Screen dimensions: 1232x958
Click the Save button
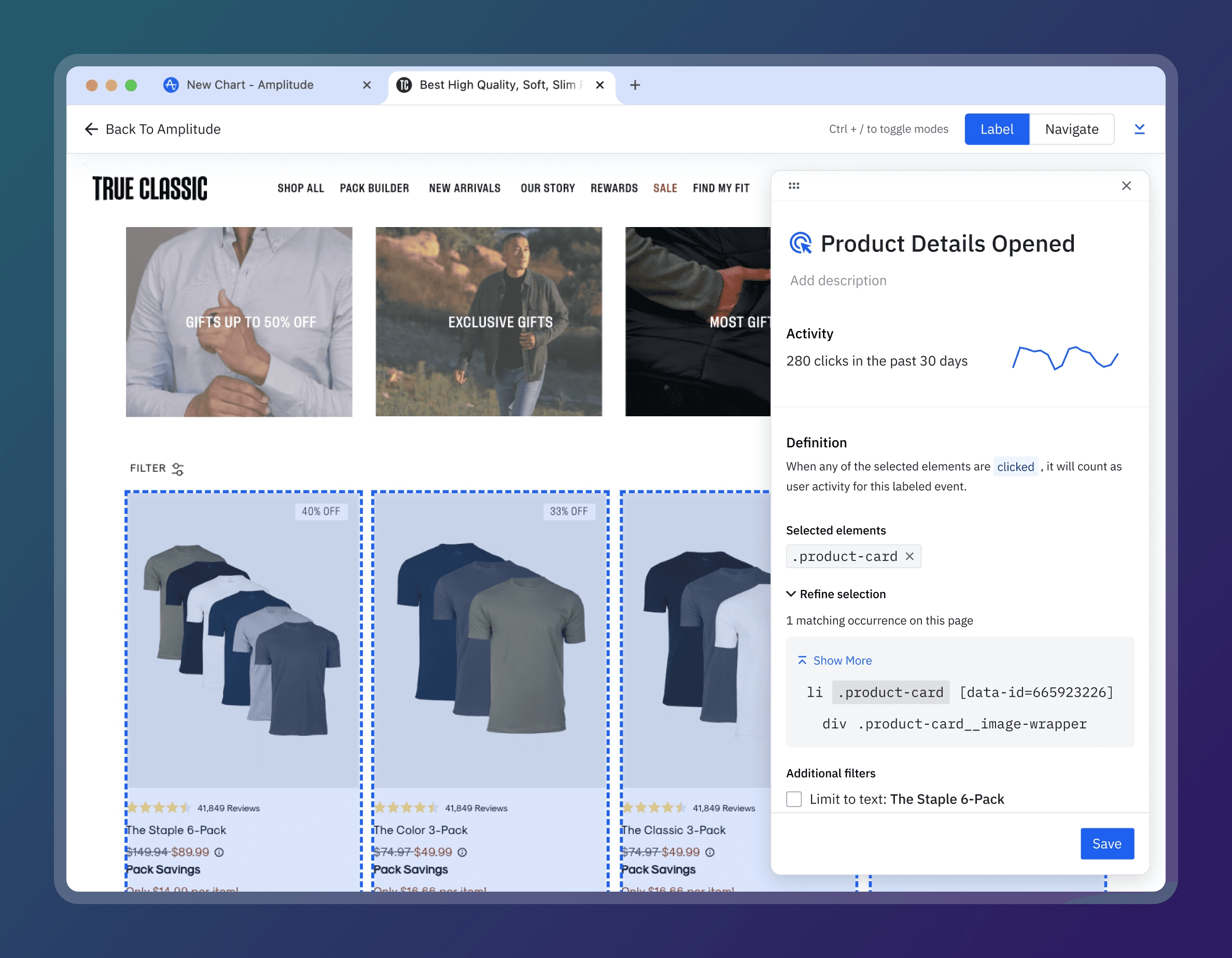pyautogui.click(x=1106, y=843)
